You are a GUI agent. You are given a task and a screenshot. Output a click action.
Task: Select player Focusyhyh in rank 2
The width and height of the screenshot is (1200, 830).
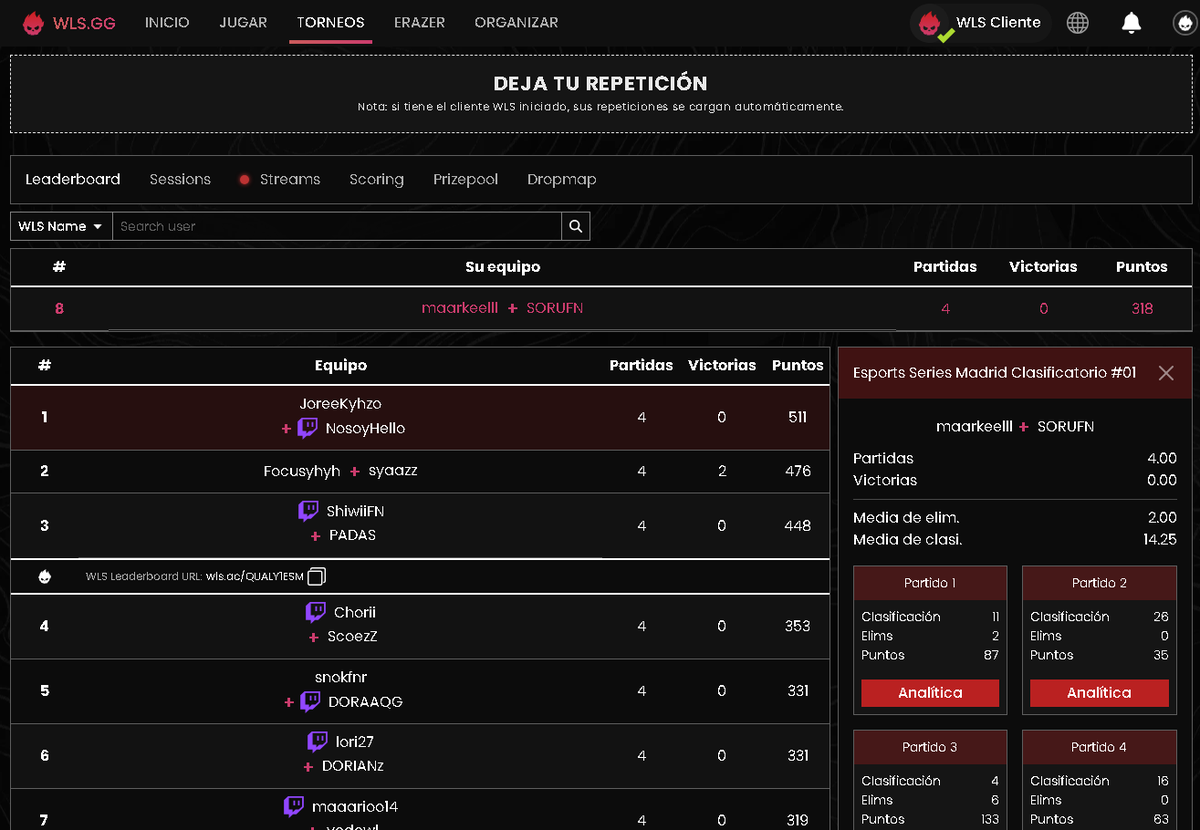coord(302,471)
